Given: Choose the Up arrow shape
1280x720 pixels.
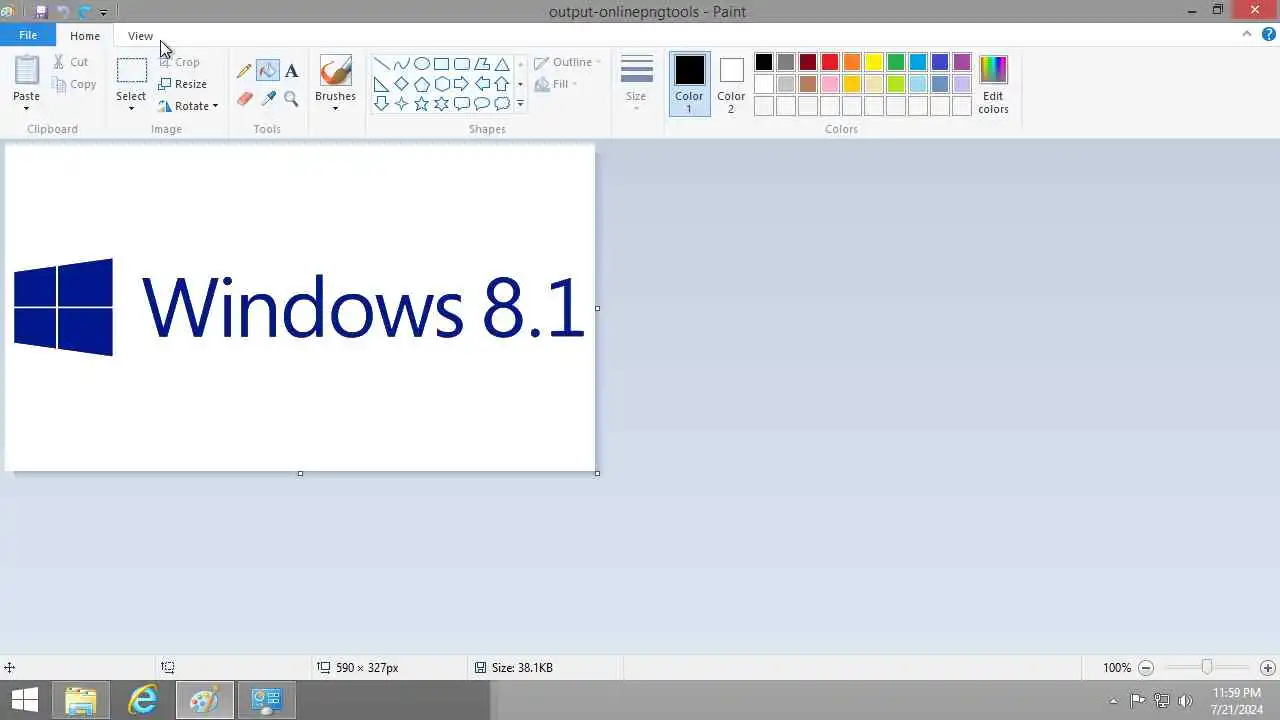Looking at the screenshot, I should tap(502, 84).
